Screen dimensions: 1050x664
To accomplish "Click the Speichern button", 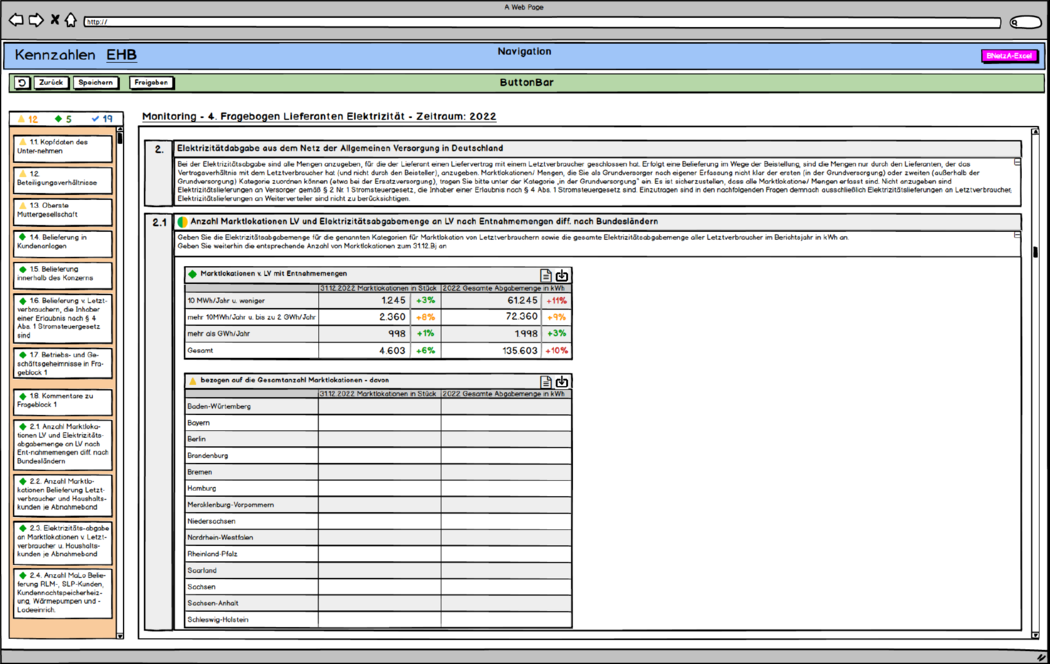I will [95, 82].
